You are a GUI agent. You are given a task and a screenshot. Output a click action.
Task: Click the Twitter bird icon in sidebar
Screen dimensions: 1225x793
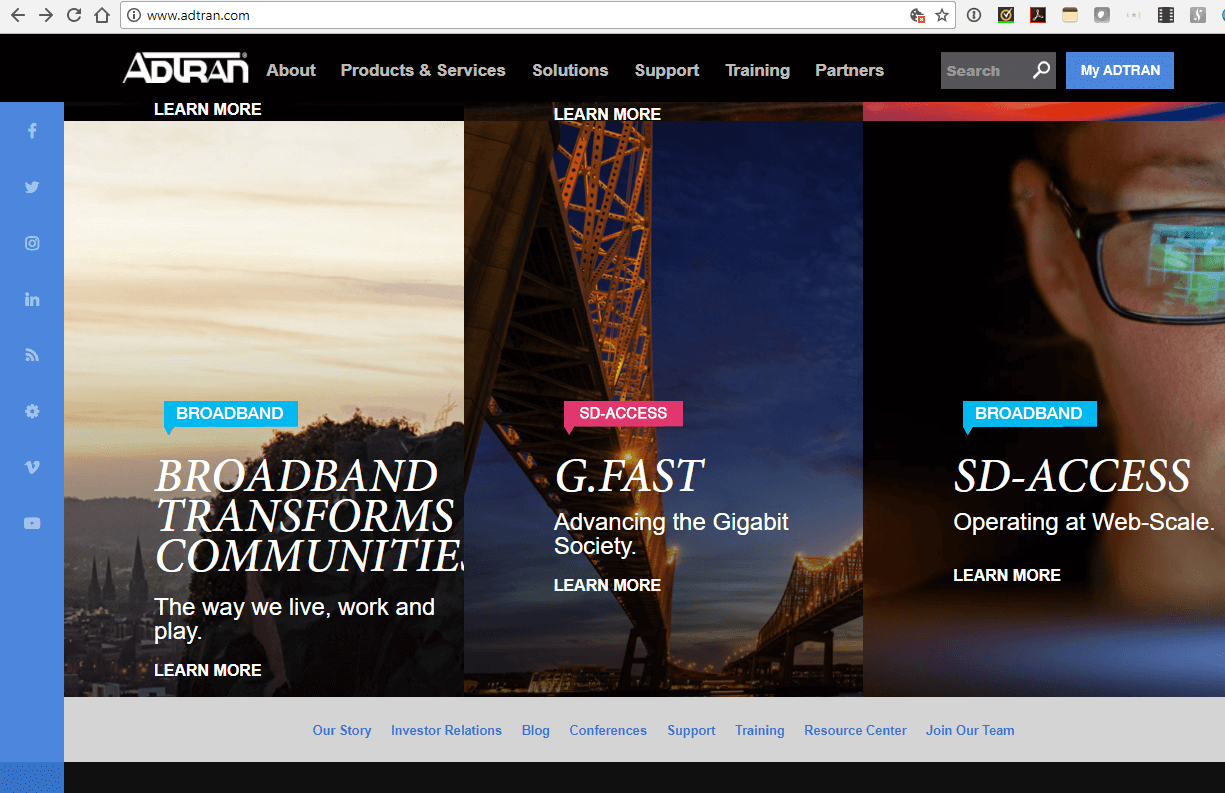(x=32, y=187)
